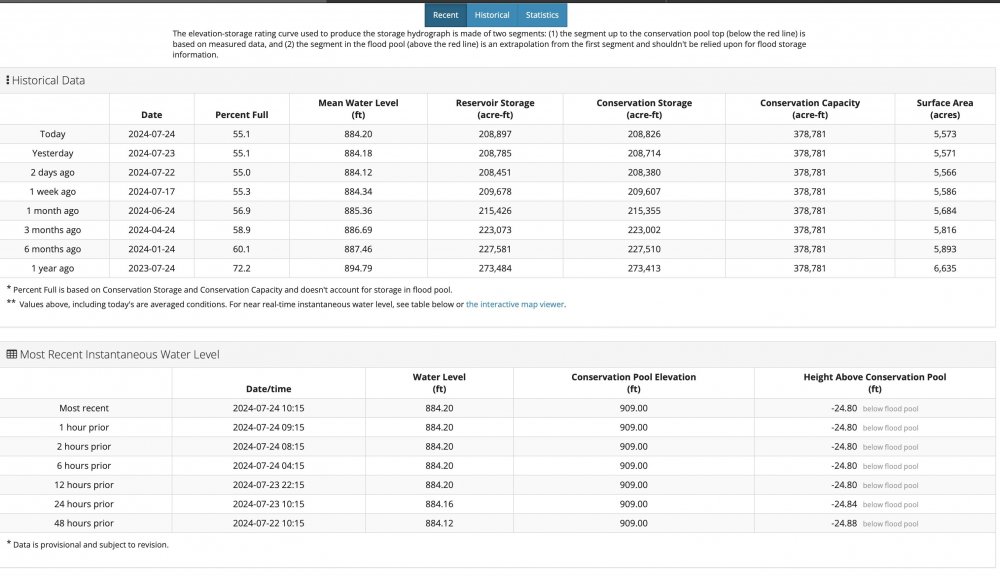
Task: Click the Surface Area column header
Action: [x=944, y=109]
